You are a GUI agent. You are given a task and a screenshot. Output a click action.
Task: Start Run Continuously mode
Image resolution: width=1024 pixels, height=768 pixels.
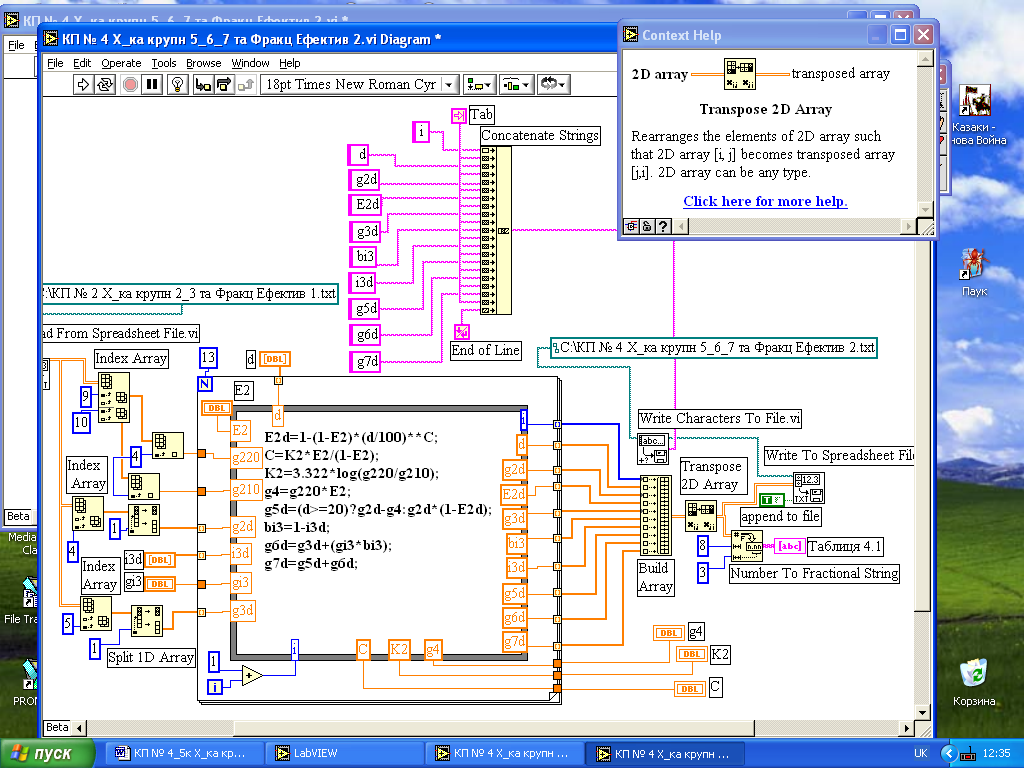(104, 84)
